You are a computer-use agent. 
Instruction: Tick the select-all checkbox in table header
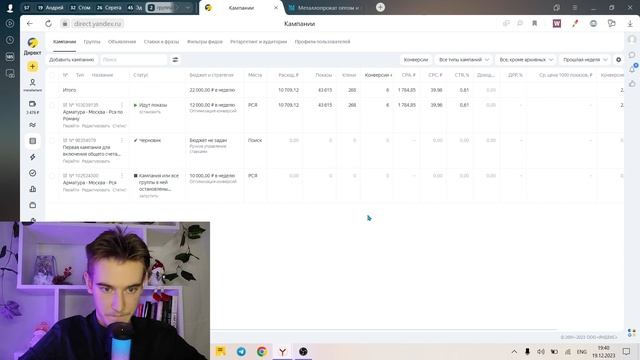pyautogui.click(x=52, y=75)
